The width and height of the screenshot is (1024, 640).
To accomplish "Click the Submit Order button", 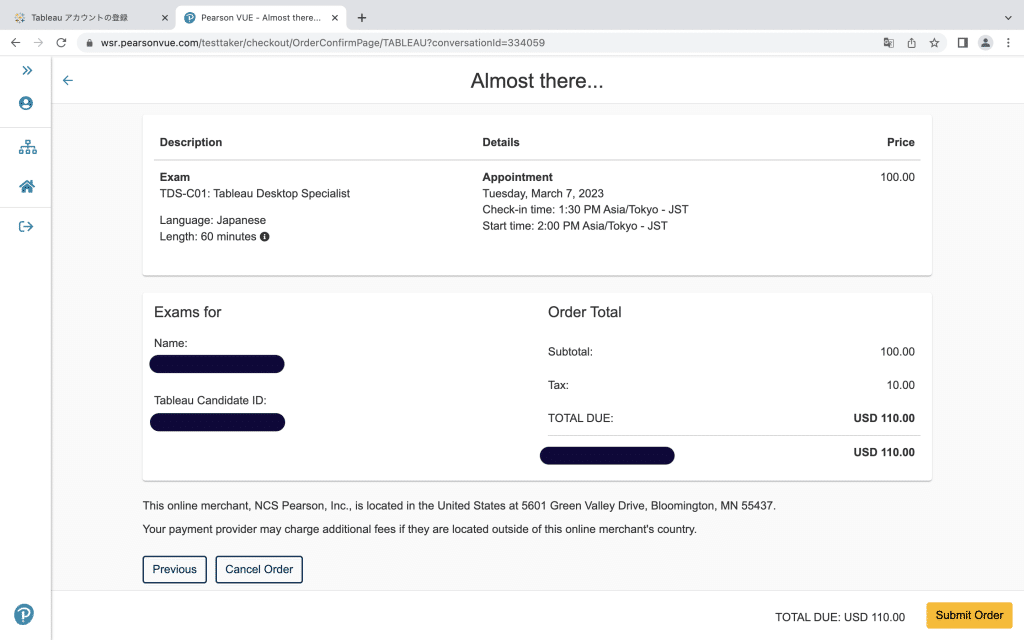I will [969, 615].
